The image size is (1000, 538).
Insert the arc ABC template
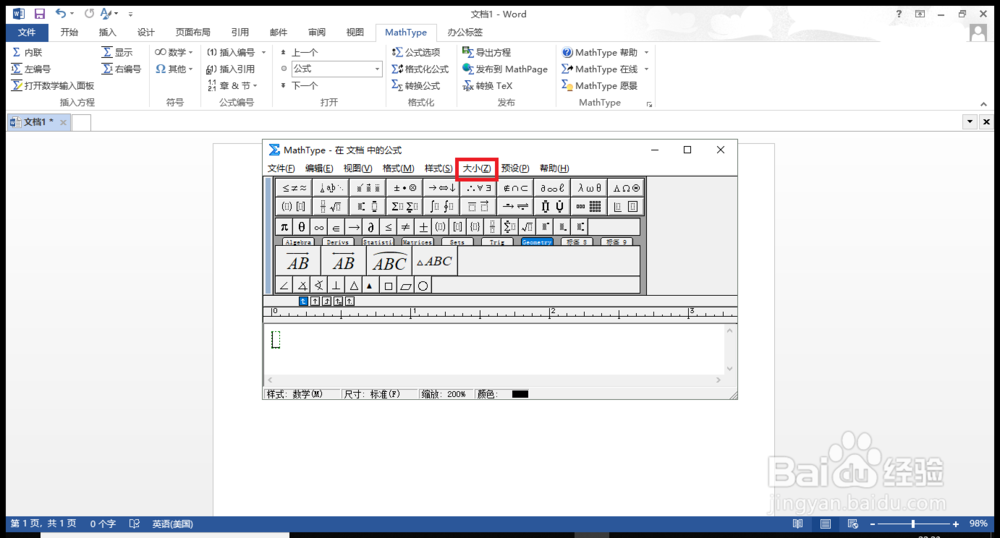[x=389, y=261]
